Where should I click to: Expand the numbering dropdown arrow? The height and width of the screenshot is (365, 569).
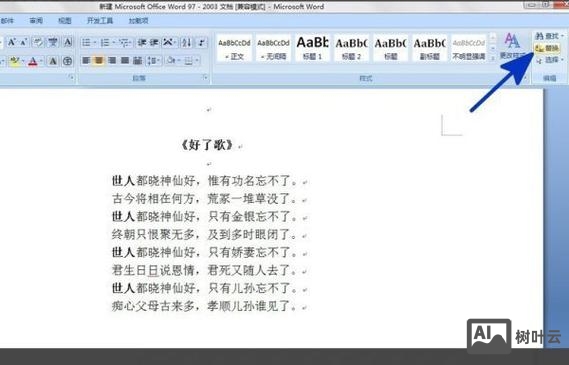coord(113,43)
